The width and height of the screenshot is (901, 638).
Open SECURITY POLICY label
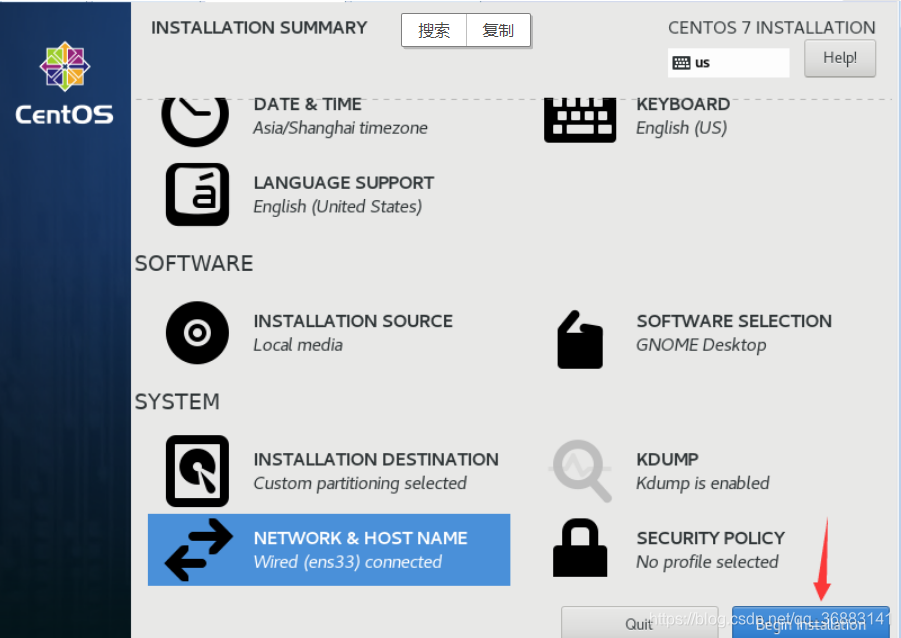point(710,538)
